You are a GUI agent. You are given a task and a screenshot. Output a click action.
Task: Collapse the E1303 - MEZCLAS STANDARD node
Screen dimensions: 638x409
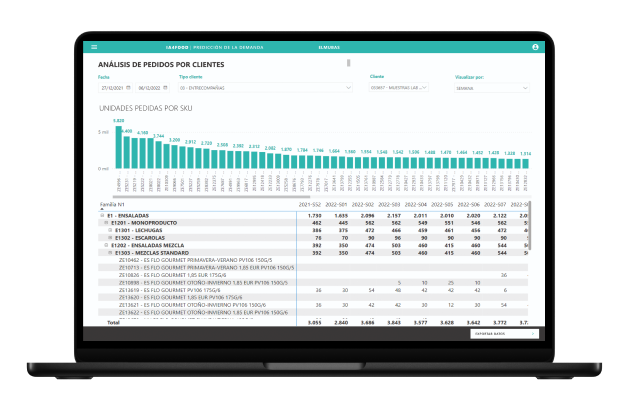coord(110,252)
